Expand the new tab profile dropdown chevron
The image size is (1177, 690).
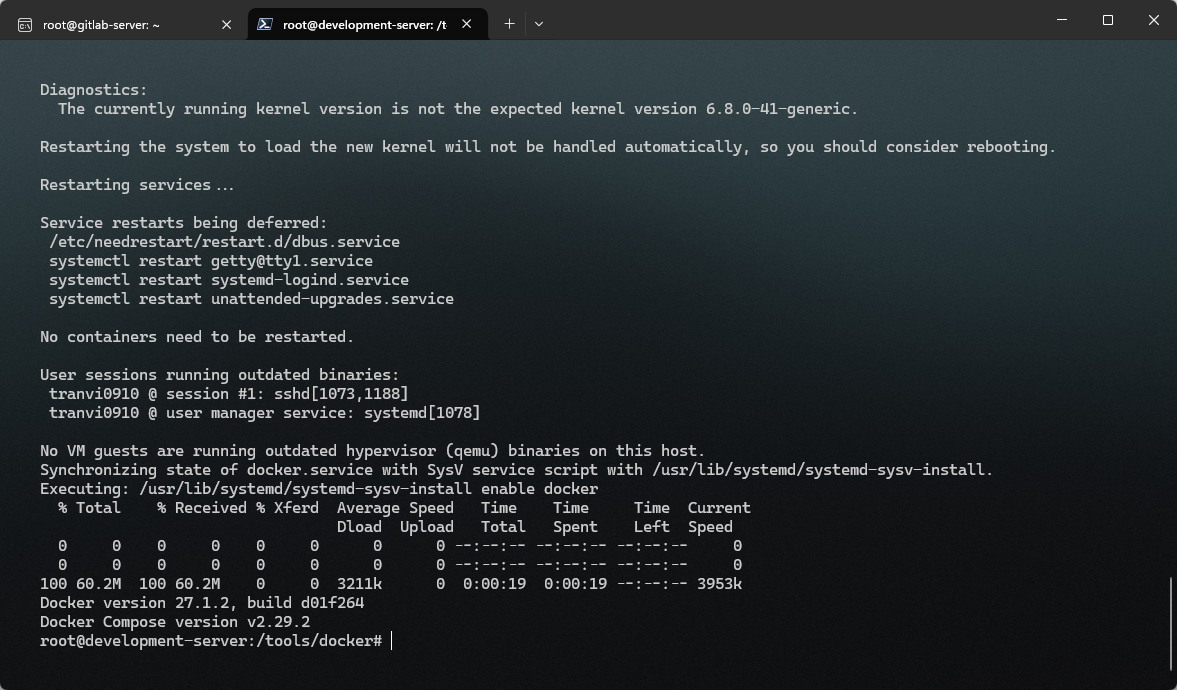(x=539, y=24)
